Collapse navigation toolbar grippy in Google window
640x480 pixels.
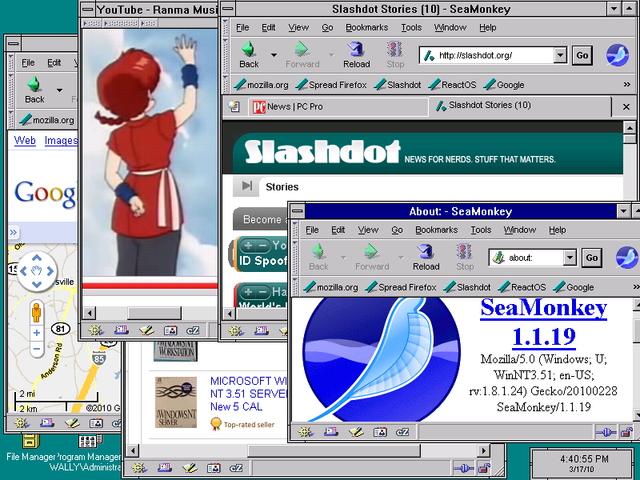[11, 91]
